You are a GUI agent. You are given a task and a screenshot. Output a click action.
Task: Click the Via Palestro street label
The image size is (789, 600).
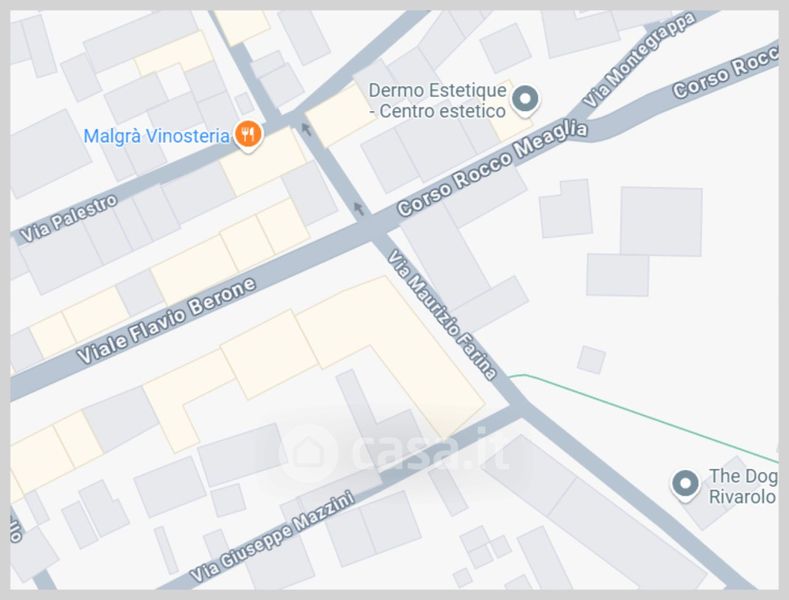(x=68, y=218)
